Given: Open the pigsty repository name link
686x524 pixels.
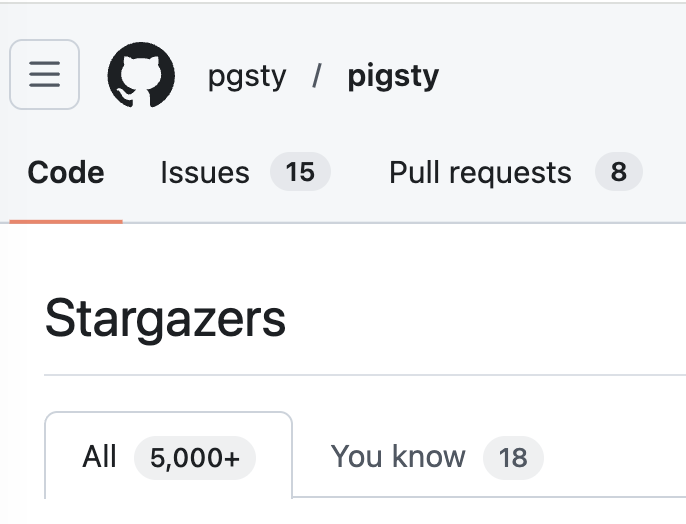Looking at the screenshot, I should (393, 76).
